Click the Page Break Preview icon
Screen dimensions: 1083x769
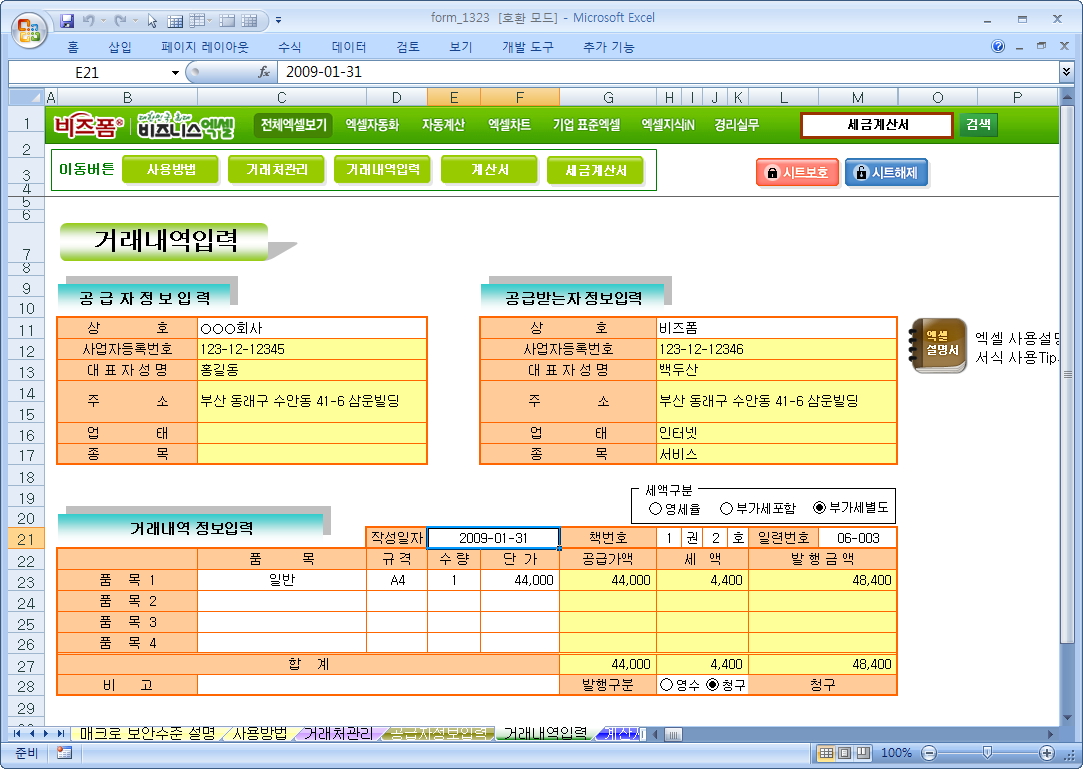863,753
